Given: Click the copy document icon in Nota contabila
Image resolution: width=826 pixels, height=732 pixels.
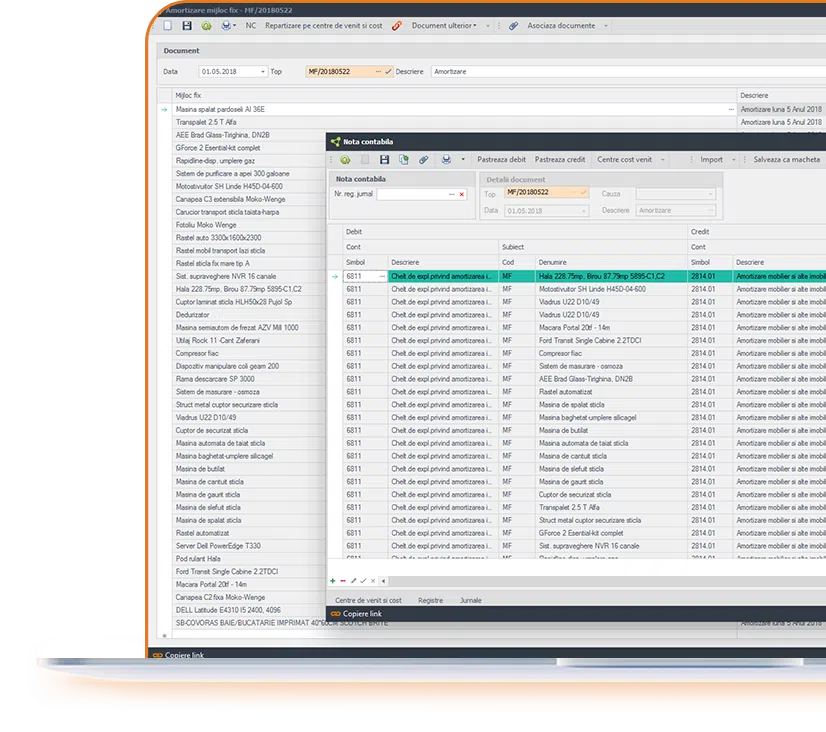Looking at the screenshot, I should (402, 160).
